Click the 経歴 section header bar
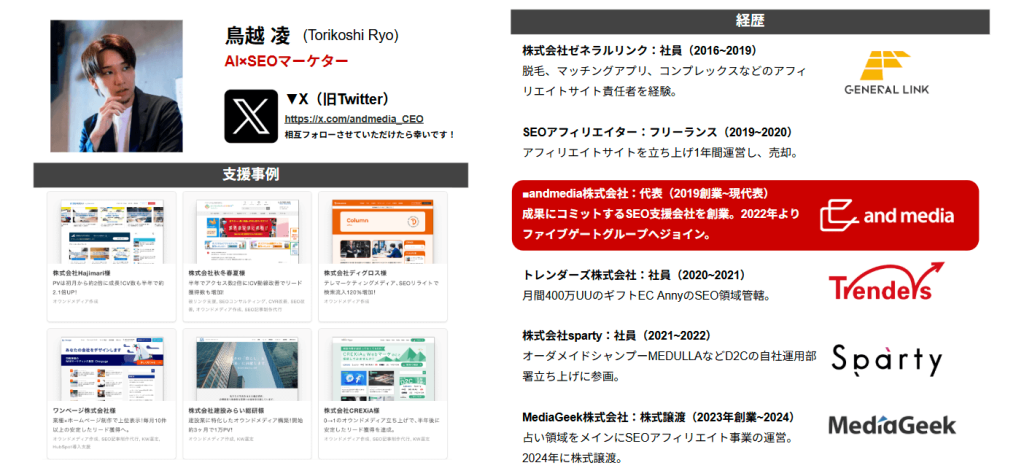1024x468 pixels. coord(750,21)
